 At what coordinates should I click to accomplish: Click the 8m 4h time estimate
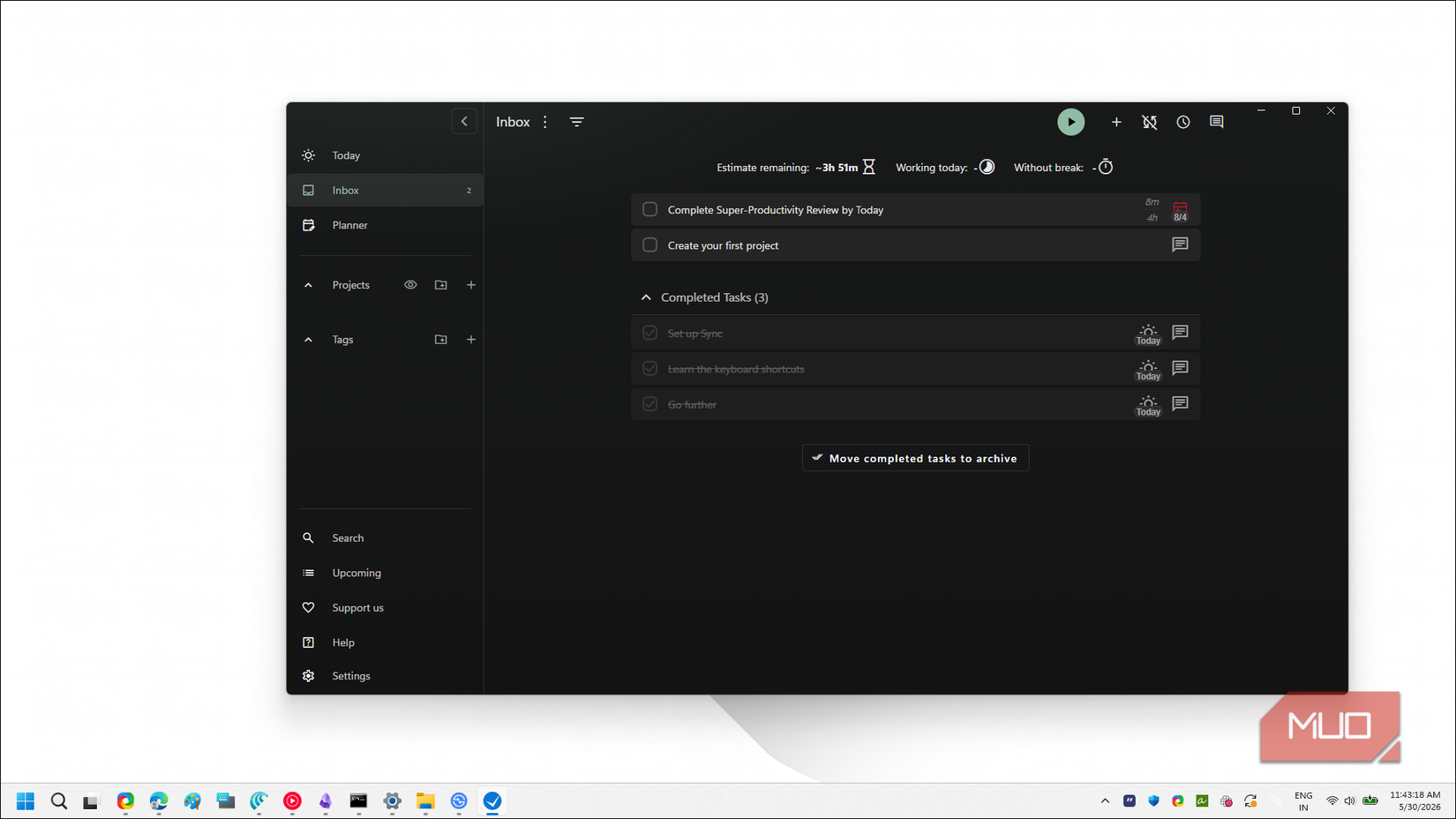click(1152, 210)
